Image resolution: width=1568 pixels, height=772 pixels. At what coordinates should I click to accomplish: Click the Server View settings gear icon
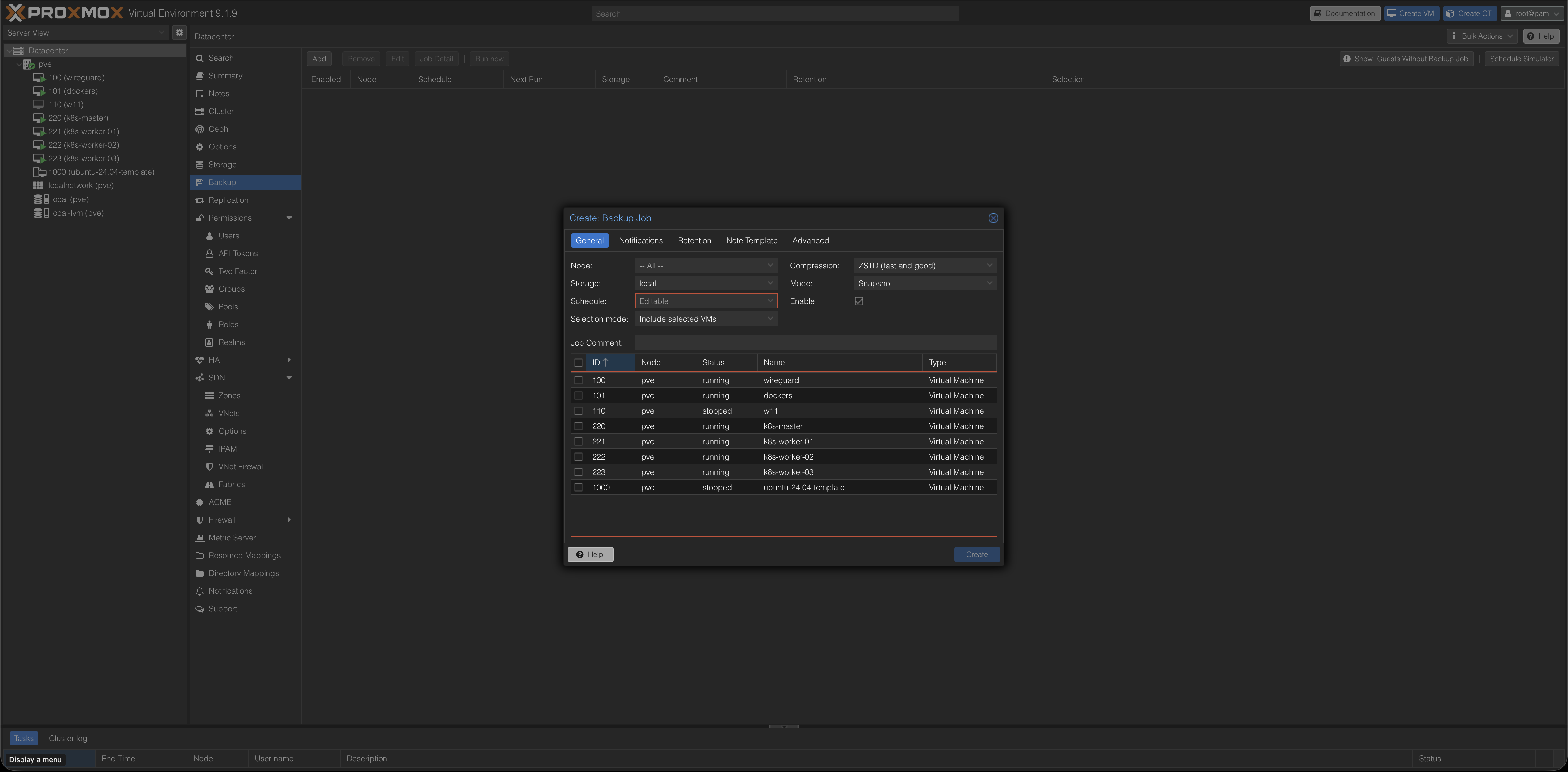point(179,33)
